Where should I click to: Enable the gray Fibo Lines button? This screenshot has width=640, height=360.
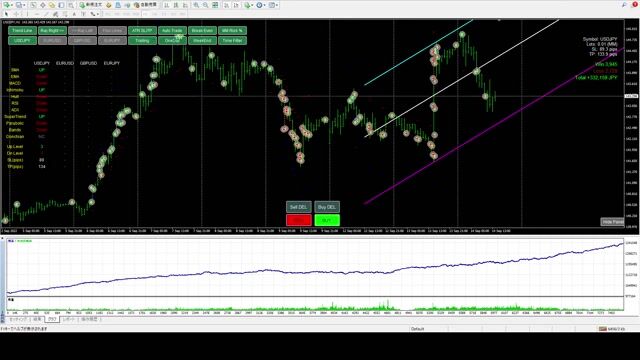coord(112,31)
